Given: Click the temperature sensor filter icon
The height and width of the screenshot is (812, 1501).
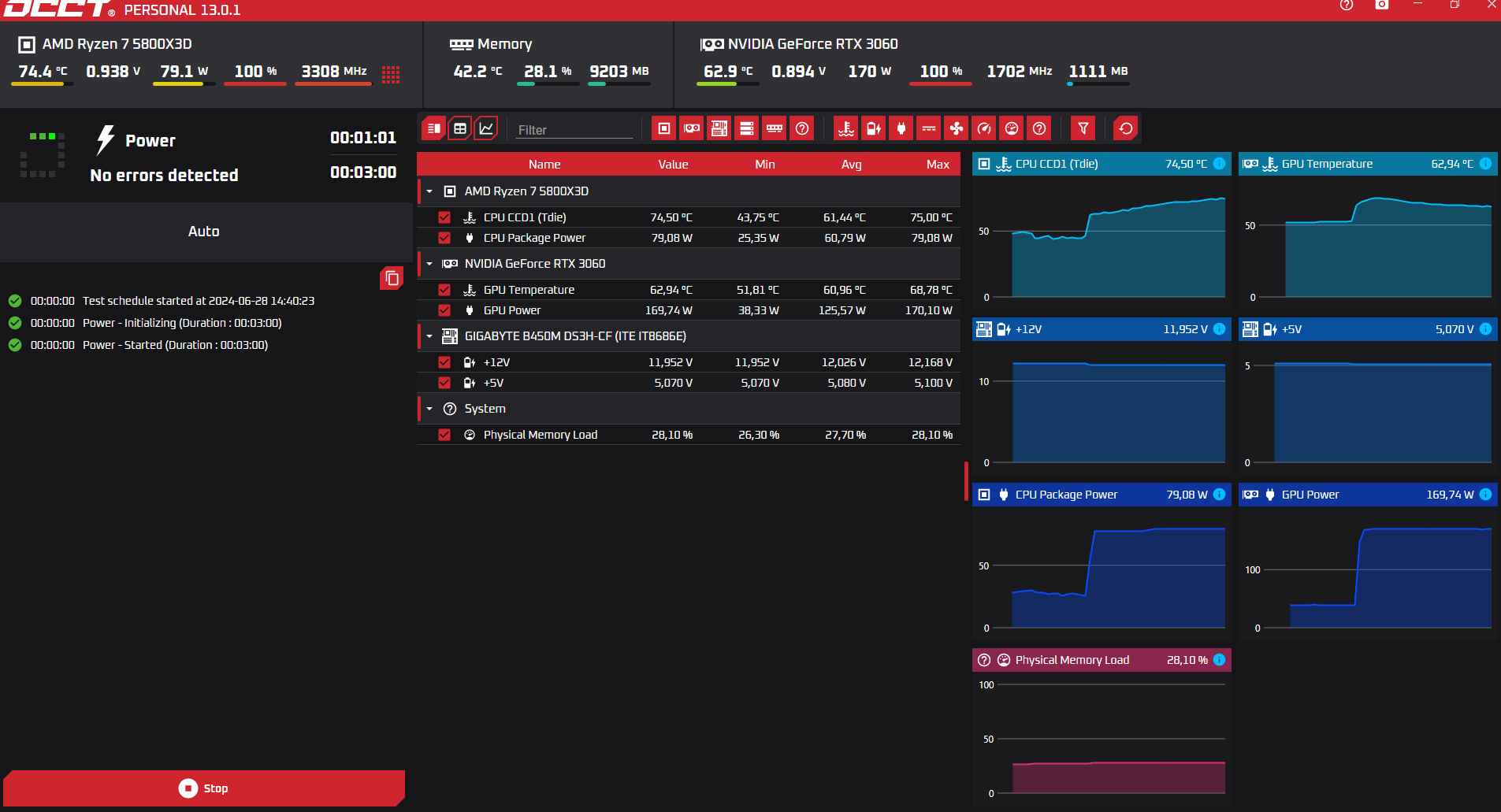Looking at the screenshot, I should coord(846,128).
